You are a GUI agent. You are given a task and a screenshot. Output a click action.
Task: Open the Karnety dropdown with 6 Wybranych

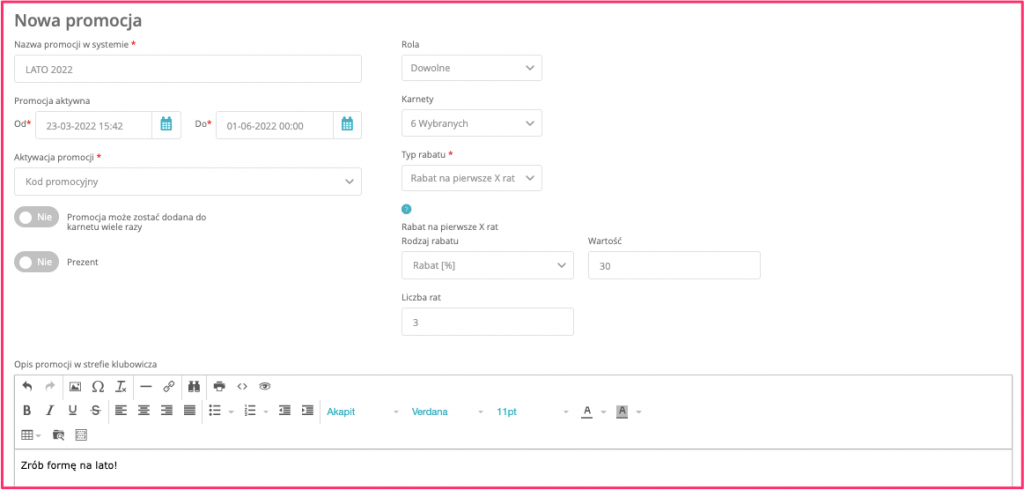pos(472,123)
